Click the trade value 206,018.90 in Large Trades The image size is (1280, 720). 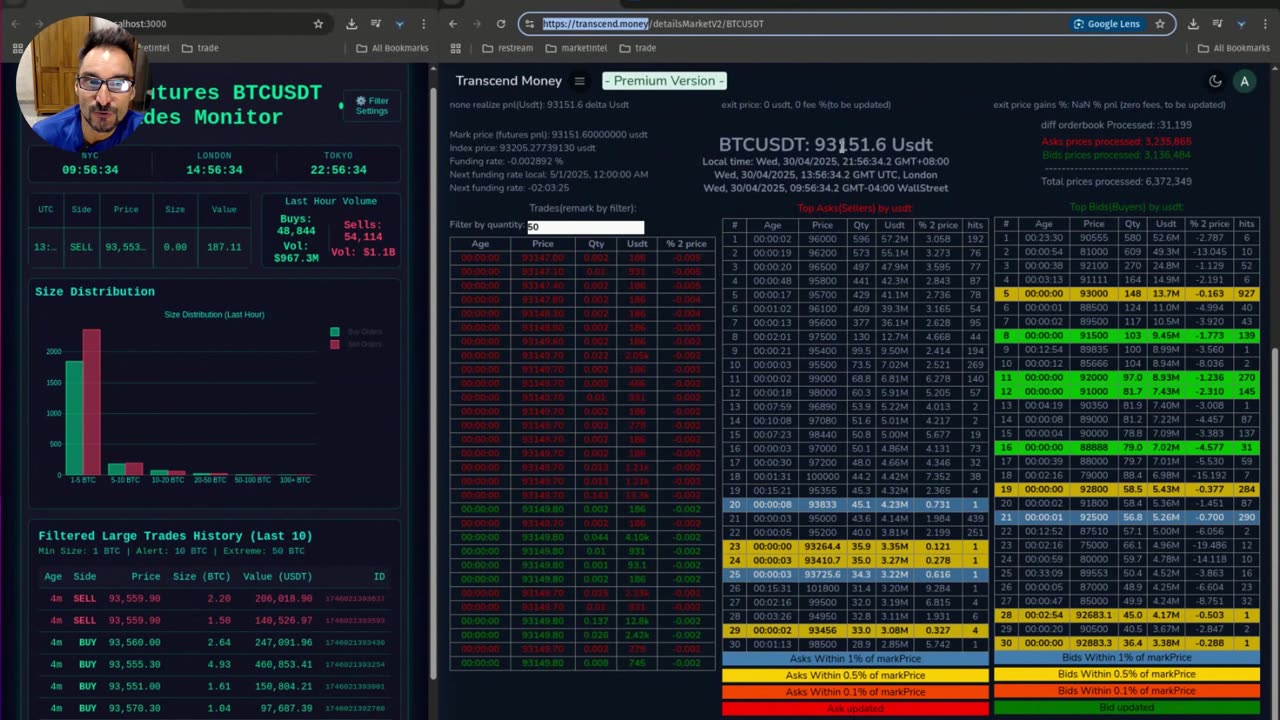coord(284,599)
